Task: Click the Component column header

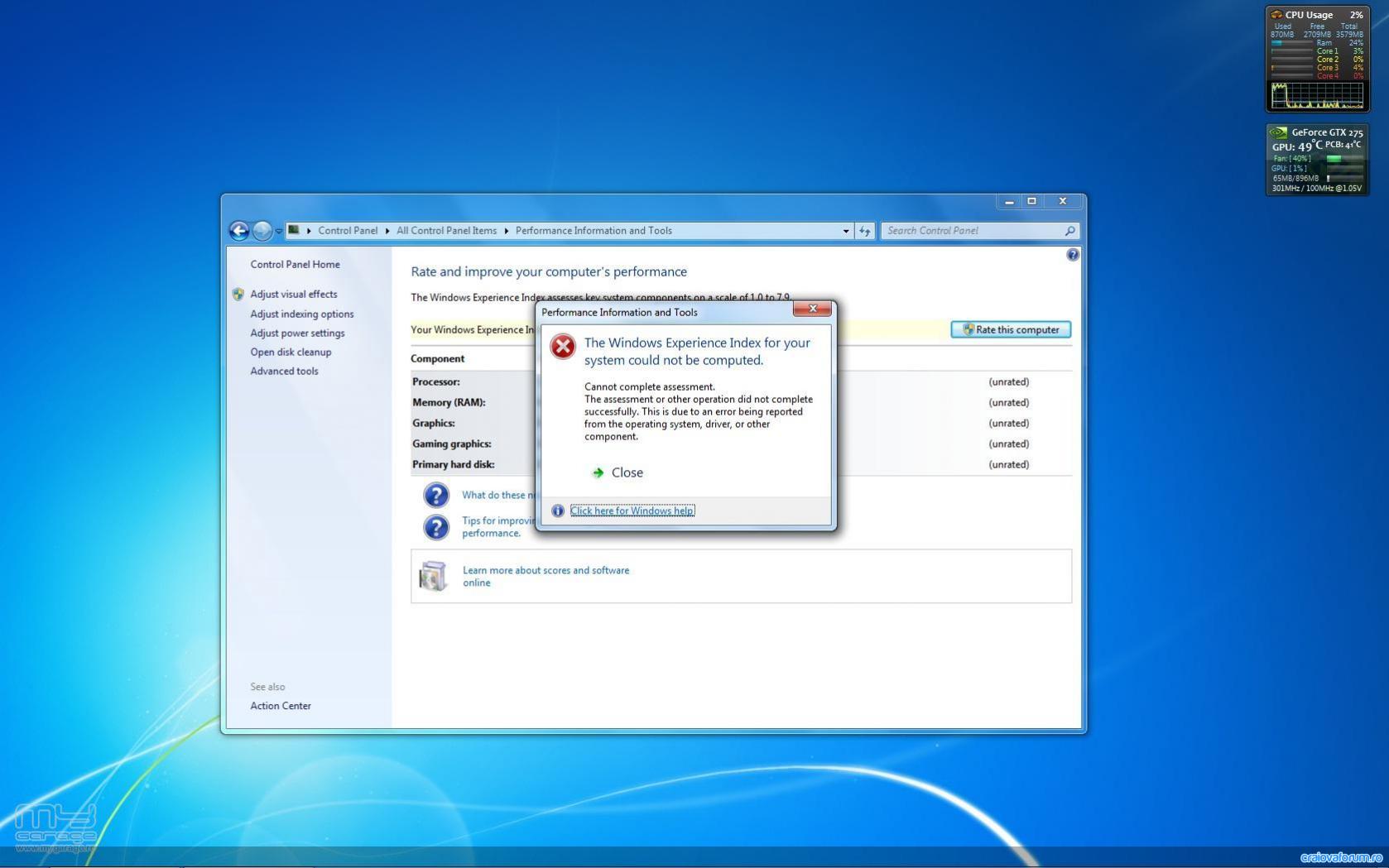Action: tap(437, 359)
